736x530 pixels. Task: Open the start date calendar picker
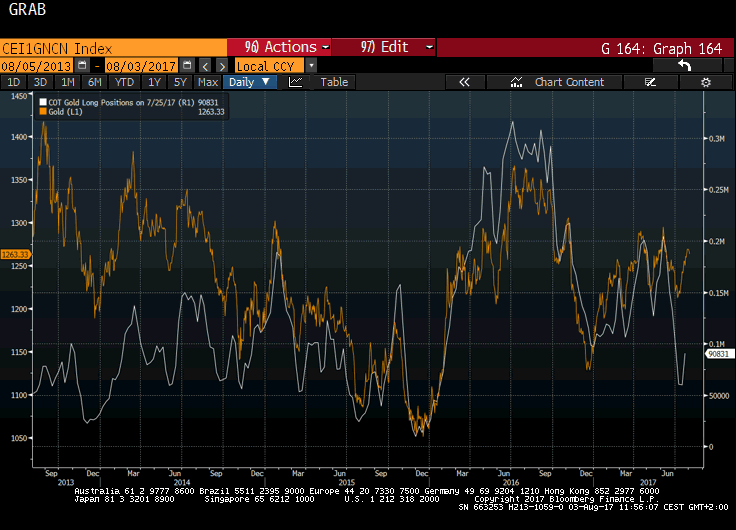(82, 65)
